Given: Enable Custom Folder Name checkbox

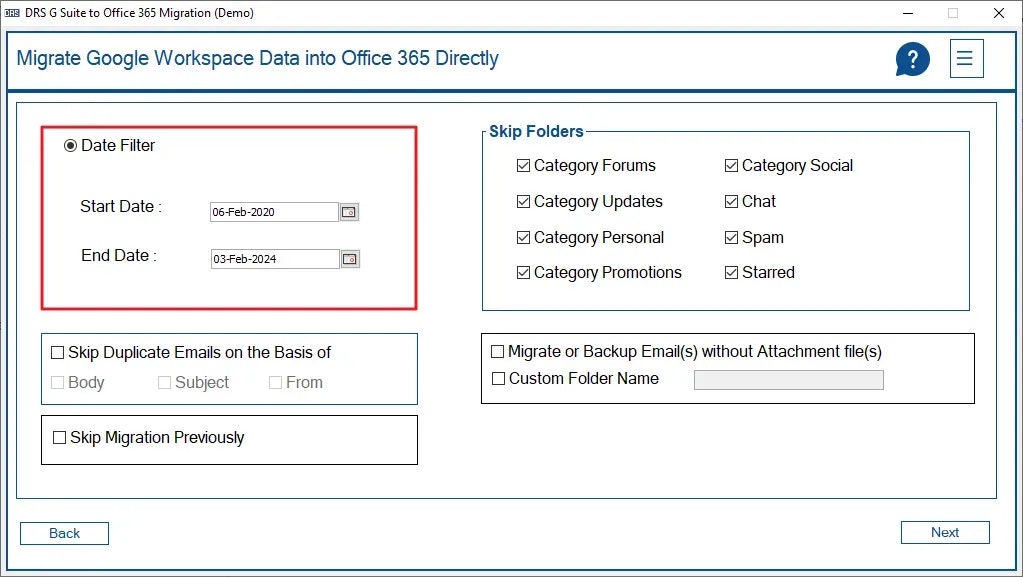Looking at the screenshot, I should (x=498, y=379).
